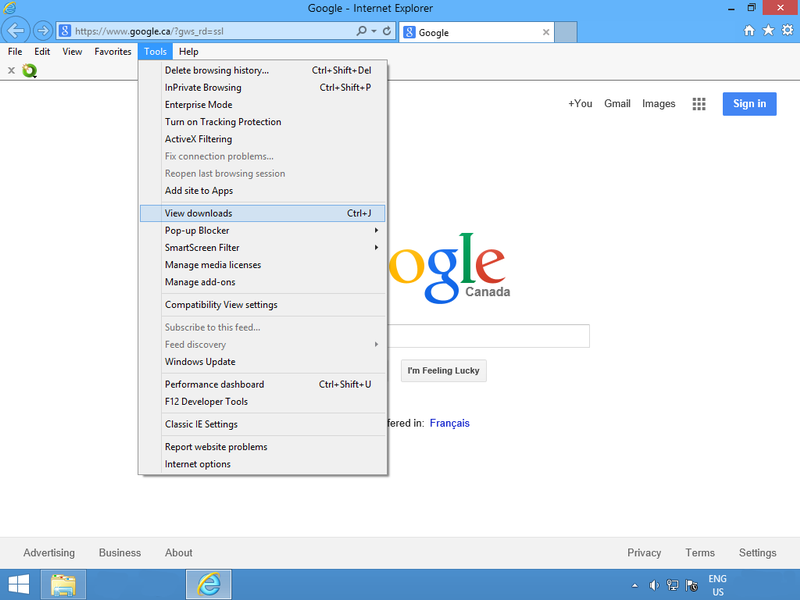This screenshot has height=600, width=800.
Task: Toggle ActiveX Filtering
Action: click(x=263, y=139)
